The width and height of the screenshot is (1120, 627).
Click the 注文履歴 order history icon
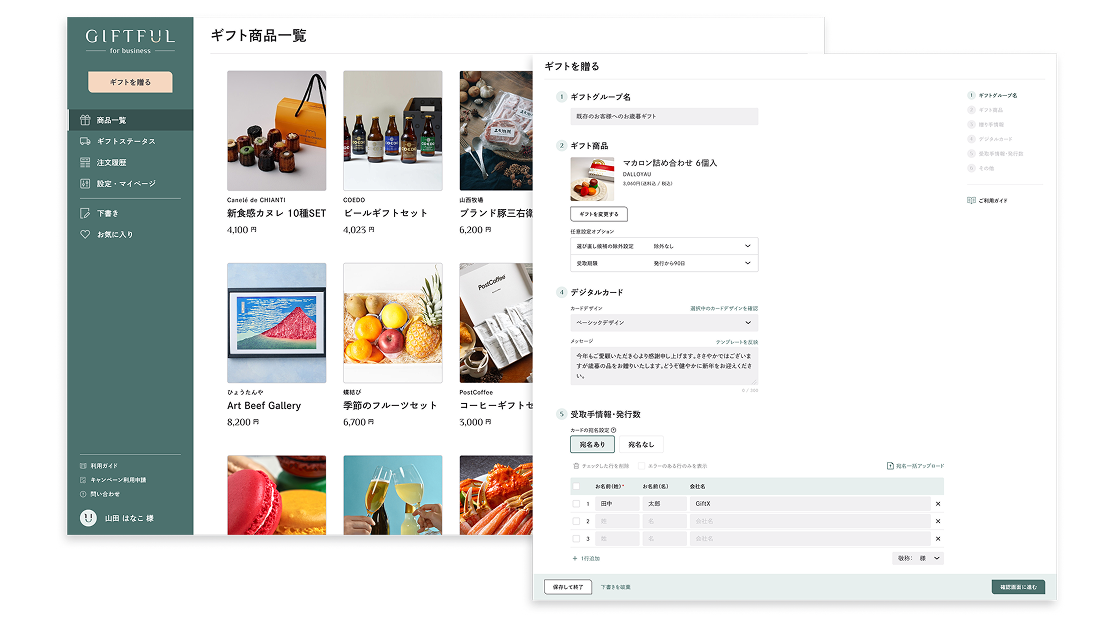tap(86, 162)
